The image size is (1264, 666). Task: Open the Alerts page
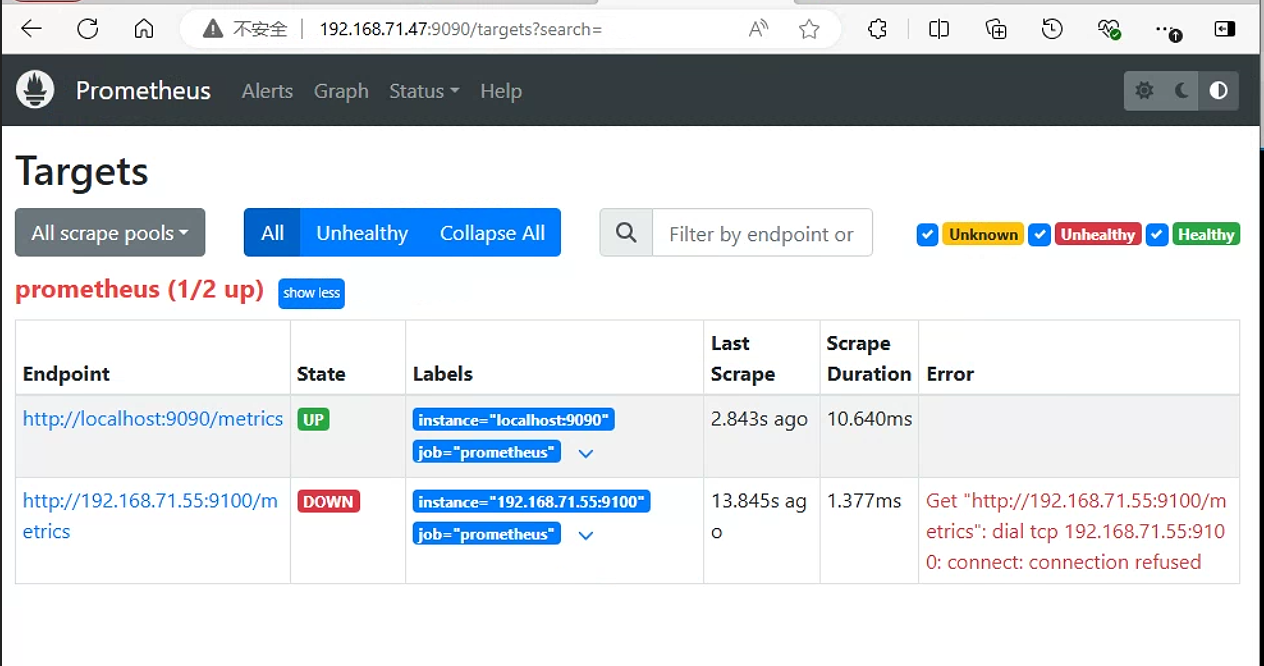(x=267, y=91)
